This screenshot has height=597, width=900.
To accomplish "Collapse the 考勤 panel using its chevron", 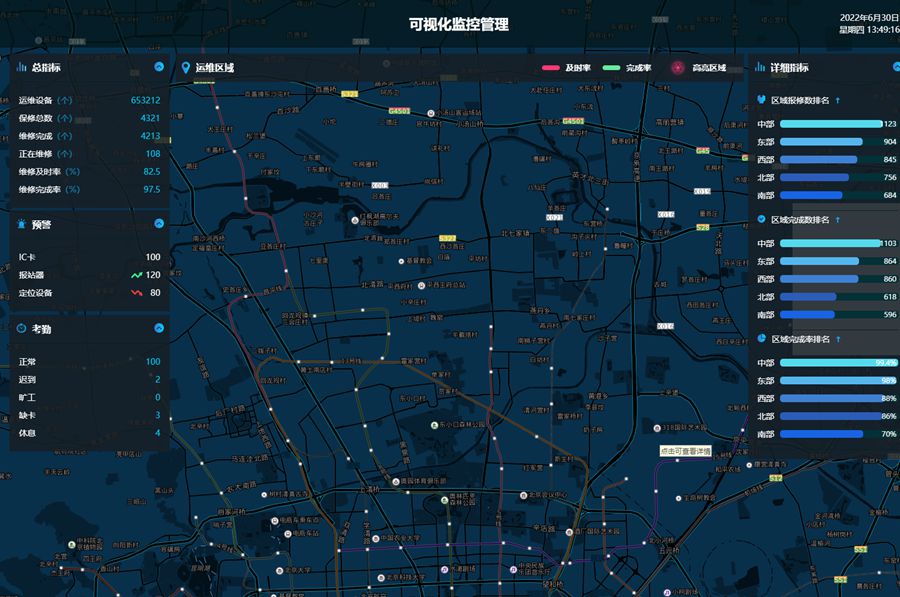I will (x=159, y=328).
